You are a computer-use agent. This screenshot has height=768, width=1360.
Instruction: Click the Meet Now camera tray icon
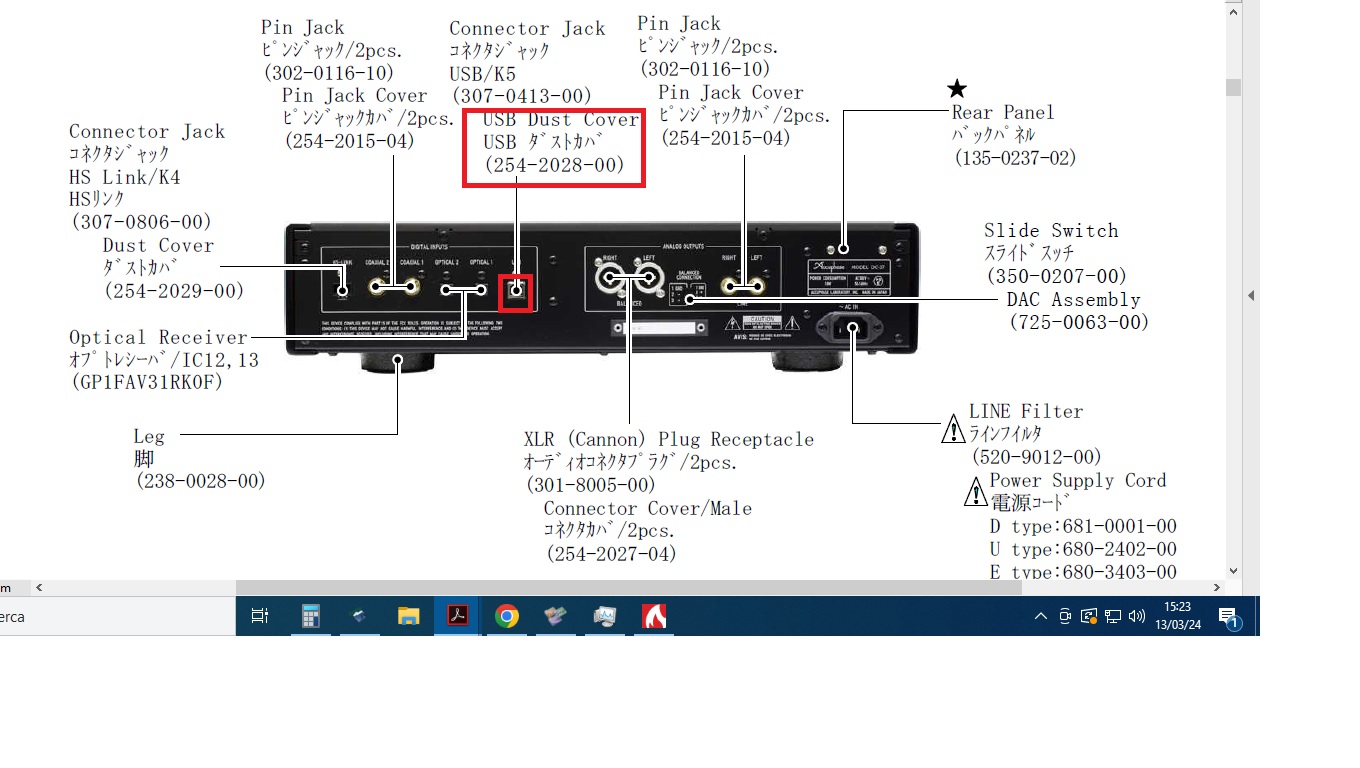tap(1065, 616)
